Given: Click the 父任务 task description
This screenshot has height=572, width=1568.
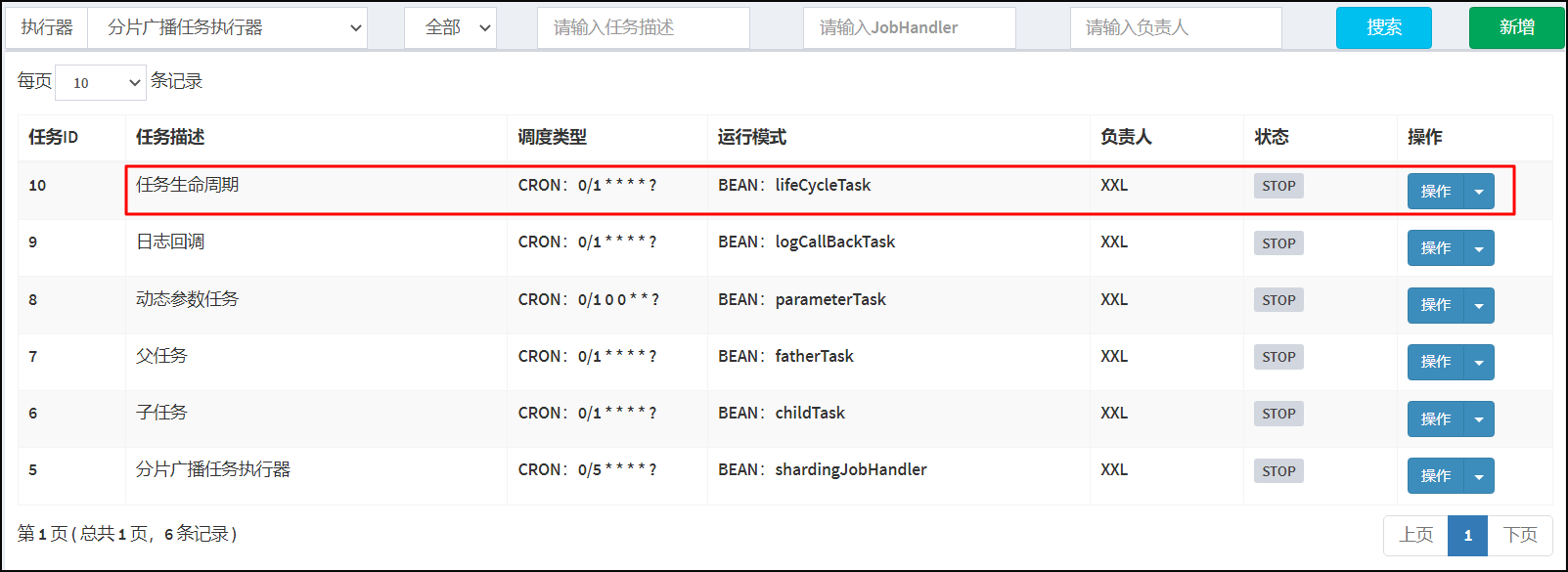Looking at the screenshot, I should (161, 356).
